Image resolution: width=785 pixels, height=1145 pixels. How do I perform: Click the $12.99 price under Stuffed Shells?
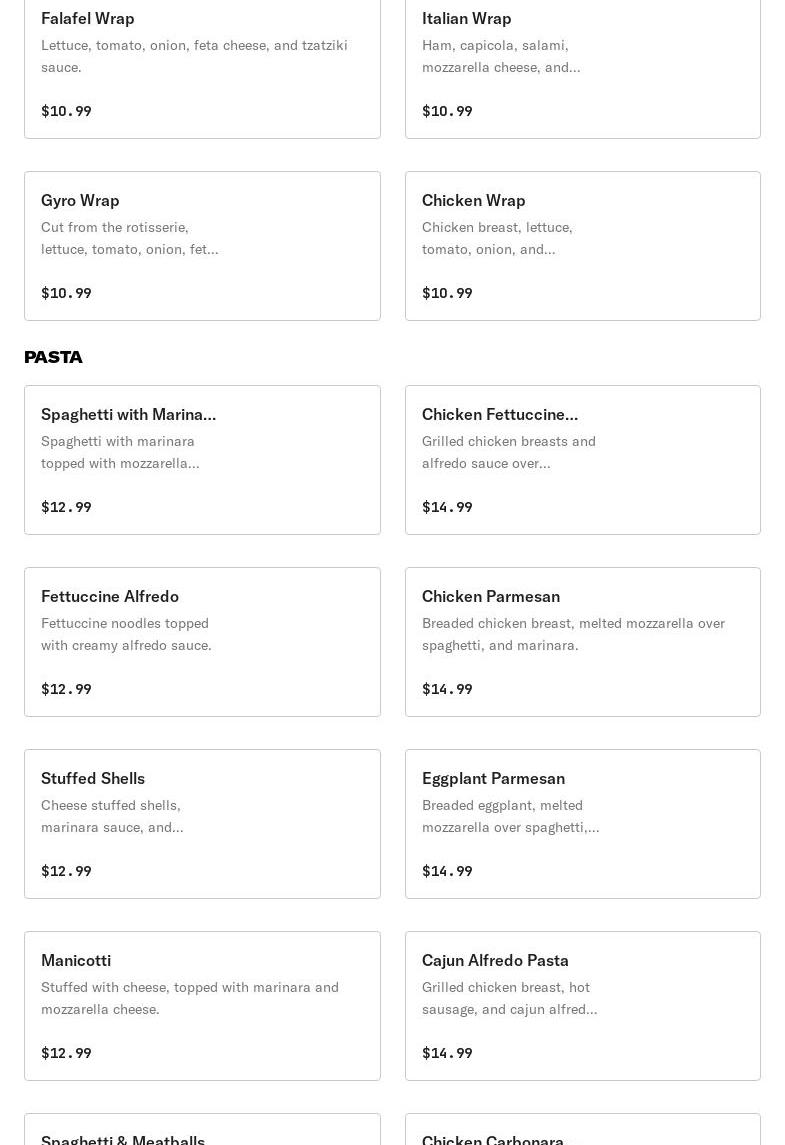click(66, 871)
